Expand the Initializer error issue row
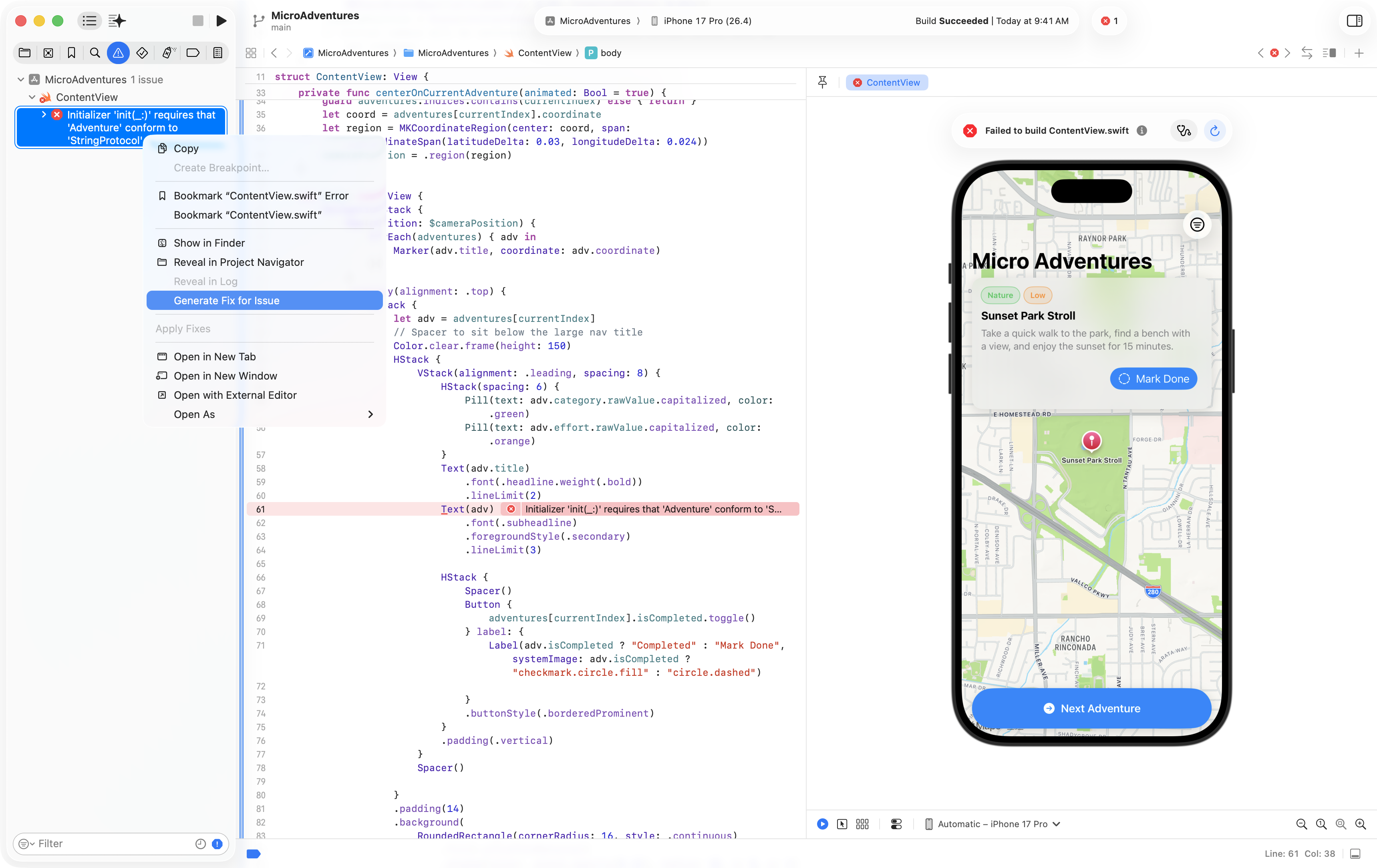The height and width of the screenshot is (868, 1377). [x=44, y=115]
